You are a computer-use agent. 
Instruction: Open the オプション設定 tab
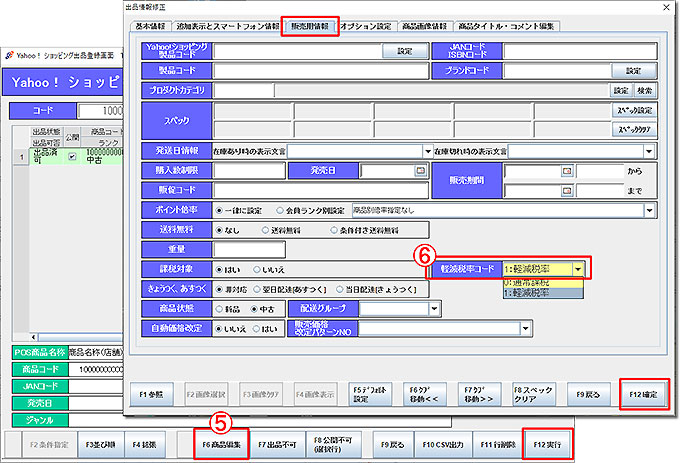367,26
